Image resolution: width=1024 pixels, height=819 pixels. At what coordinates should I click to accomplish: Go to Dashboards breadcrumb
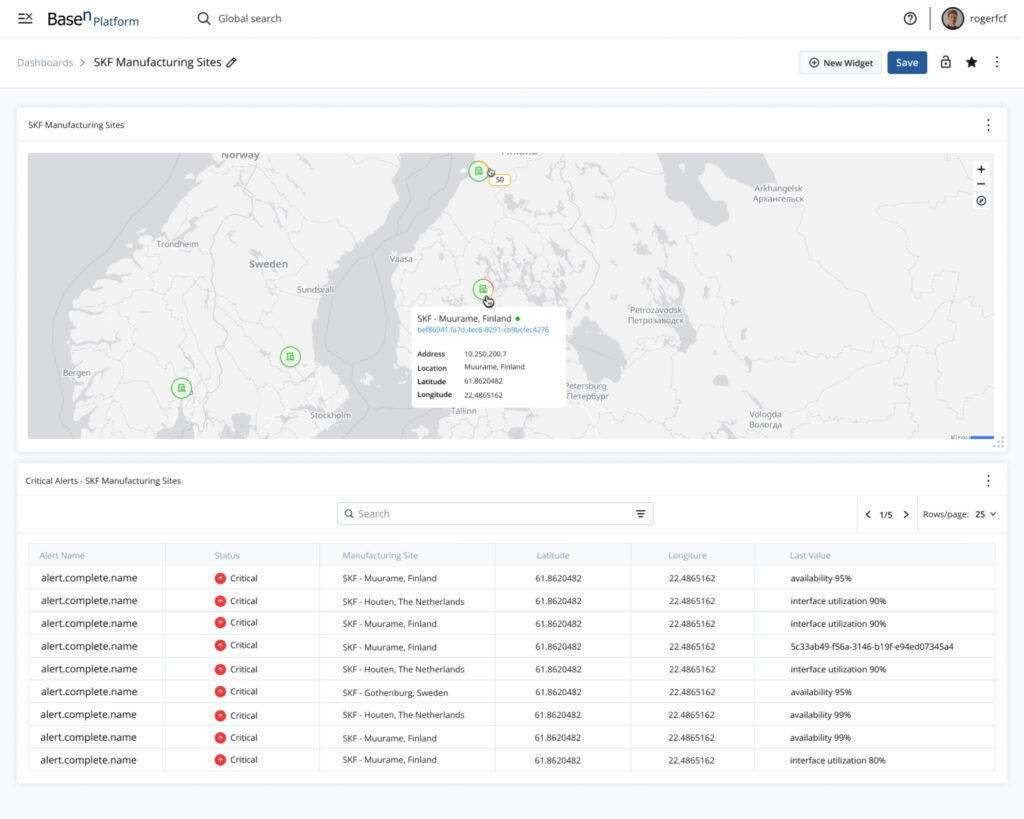pos(45,63)
